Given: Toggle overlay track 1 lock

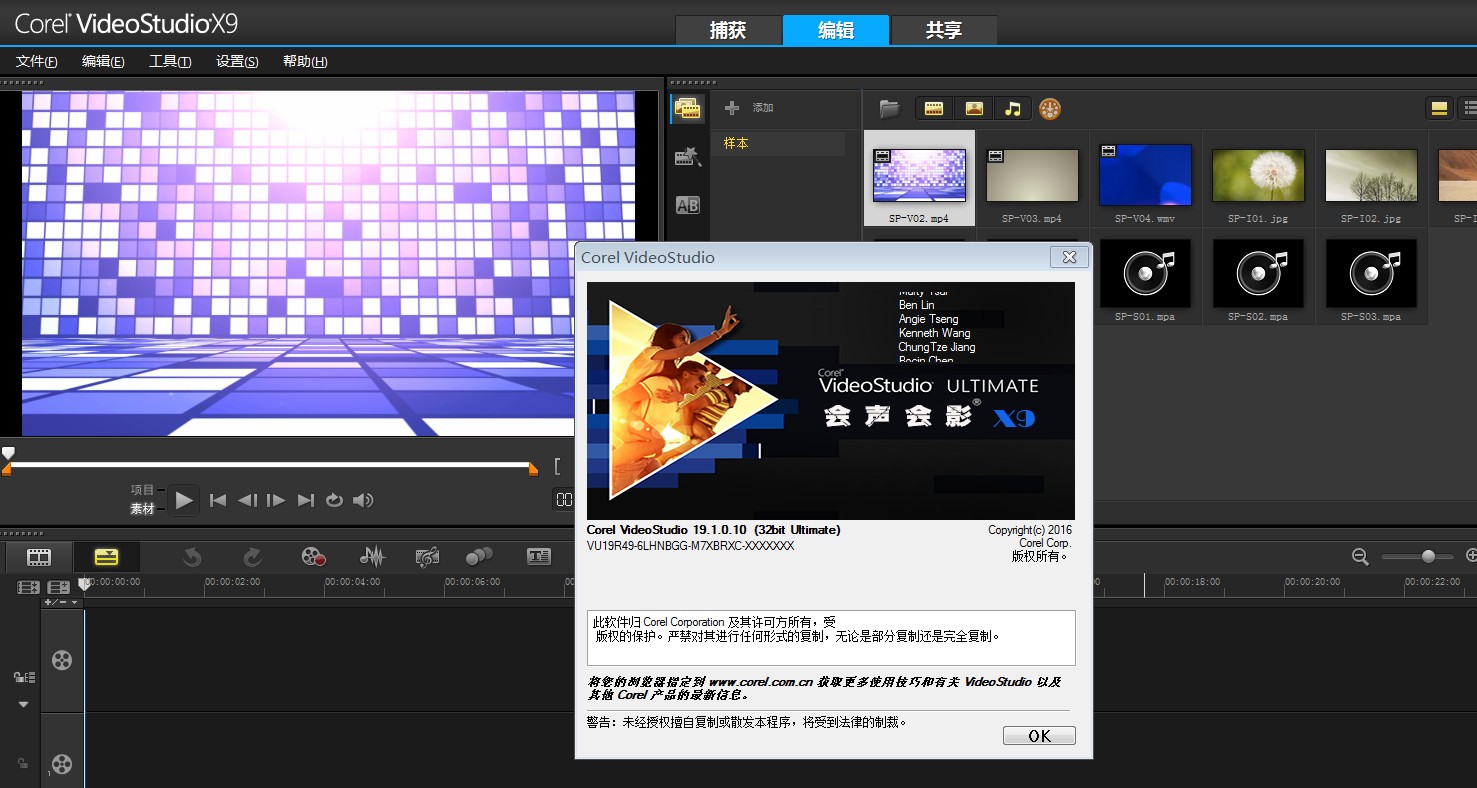Looking at the screenshot, I should coord(23,764).
